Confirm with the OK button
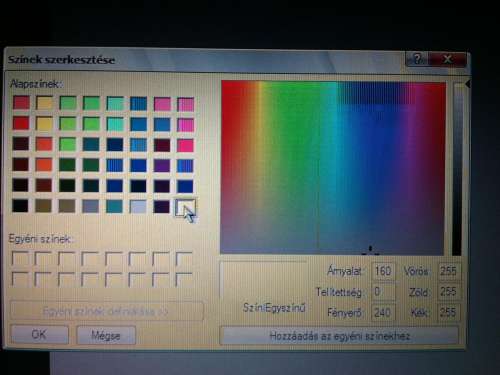 [39, 334]
